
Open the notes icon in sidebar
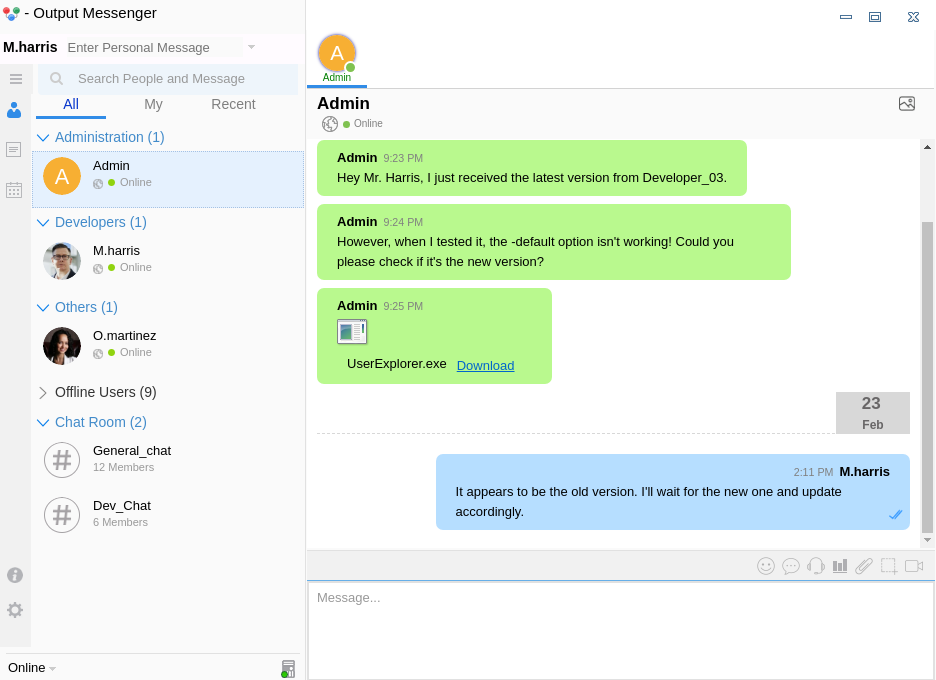click(x=14, y=149)
